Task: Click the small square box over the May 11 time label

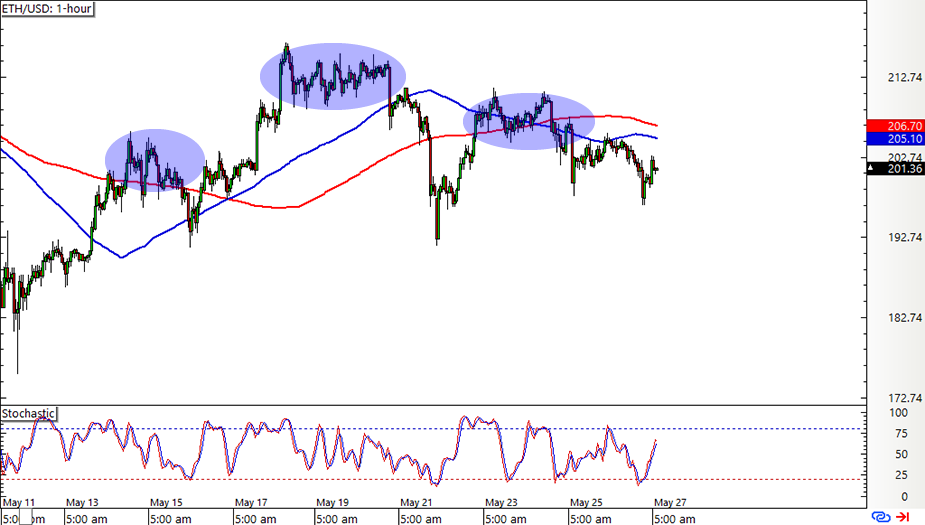Action: [25, 517]
